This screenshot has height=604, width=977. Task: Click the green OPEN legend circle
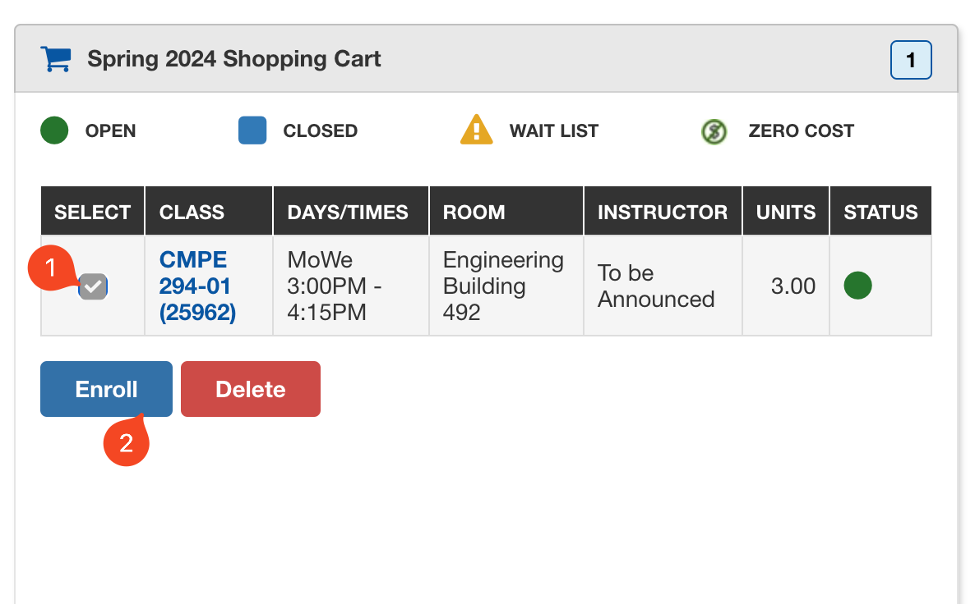(54, 131)
